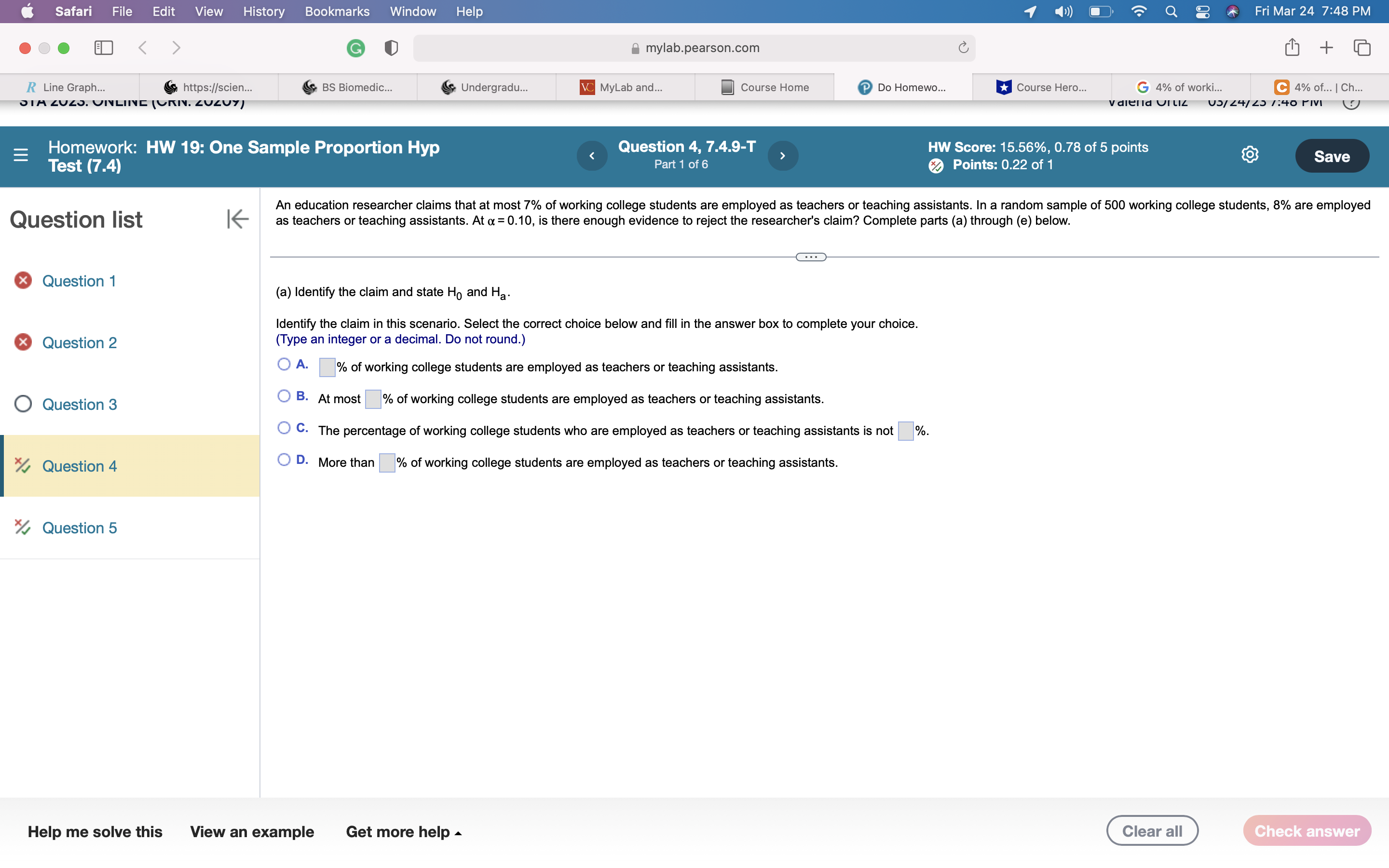Select radio option B 'At most'

click(x=284, y=396)
